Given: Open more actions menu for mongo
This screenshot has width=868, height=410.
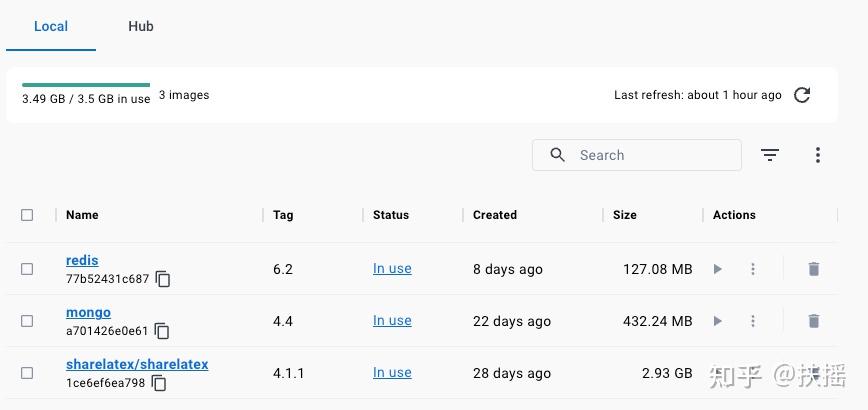Looking at the screenshot, I should [753, 321].
